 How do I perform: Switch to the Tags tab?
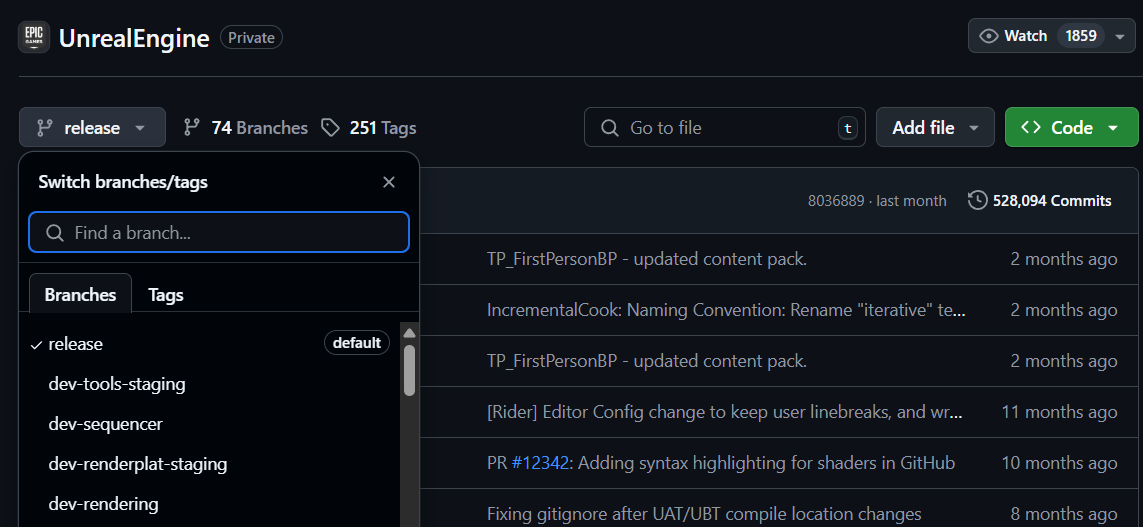(x=165, y=294)
